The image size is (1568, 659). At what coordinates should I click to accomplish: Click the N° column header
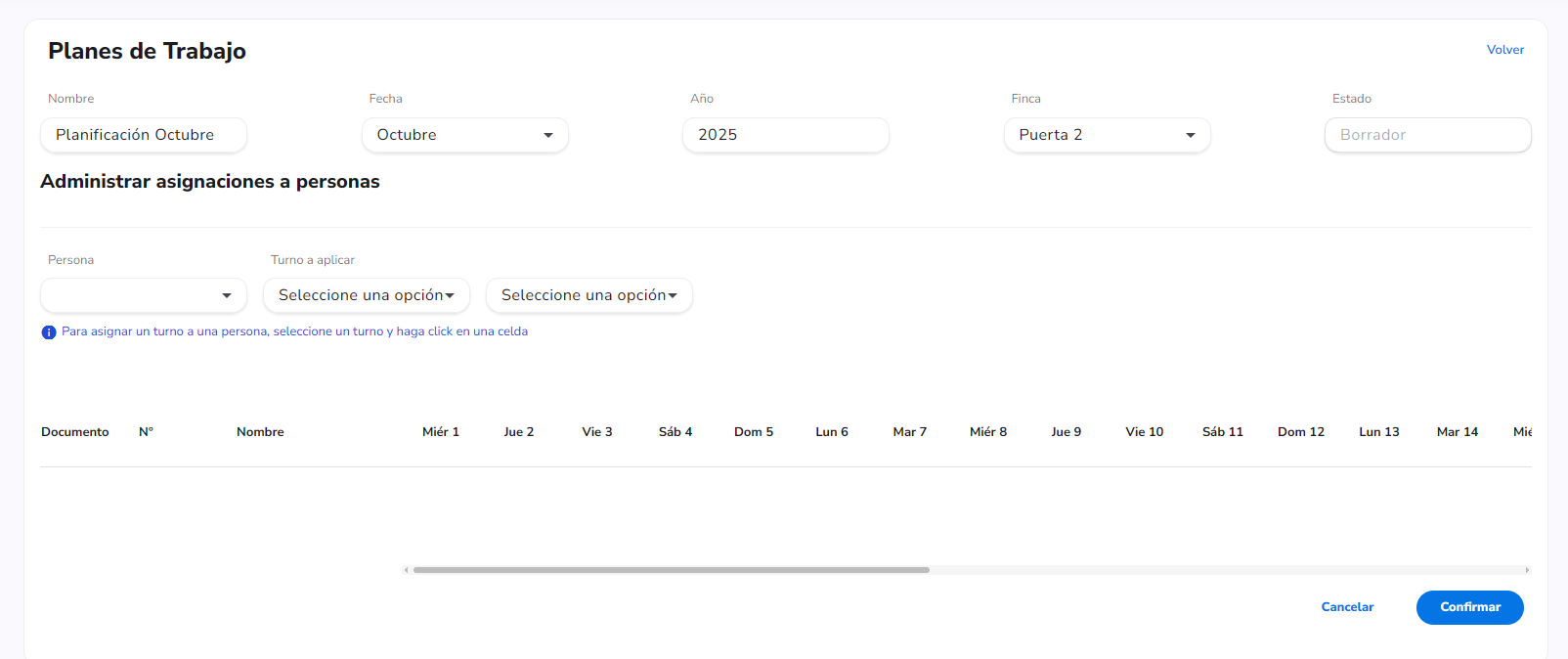pyautogui.click(x=147, y=432)
